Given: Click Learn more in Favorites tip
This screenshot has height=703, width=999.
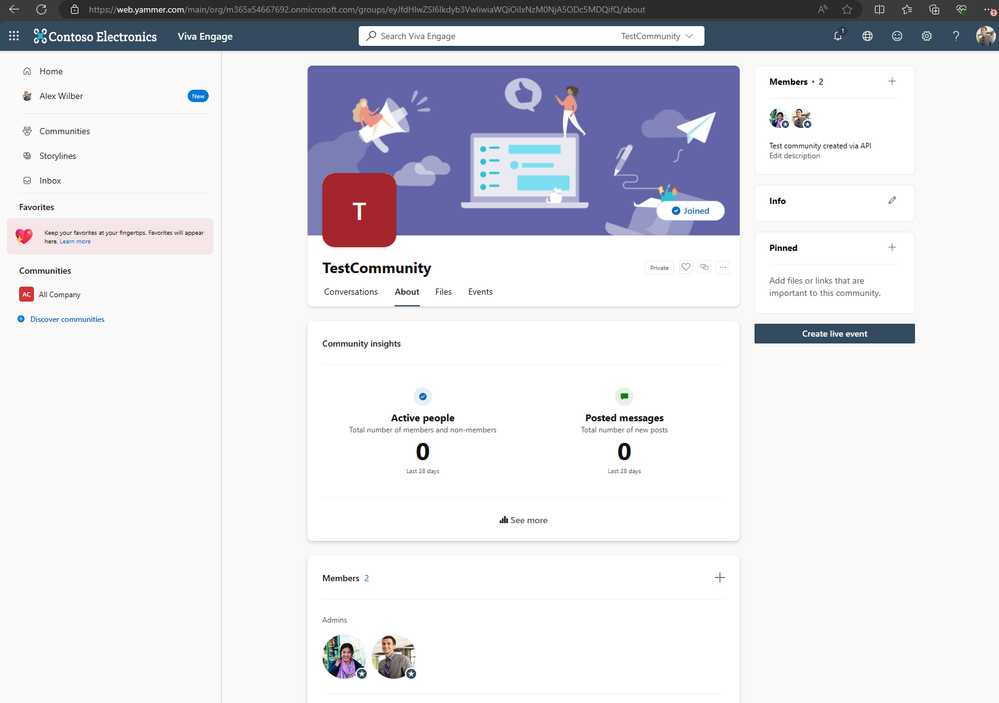Looking at the screenshot, I should tap(75, 242).
